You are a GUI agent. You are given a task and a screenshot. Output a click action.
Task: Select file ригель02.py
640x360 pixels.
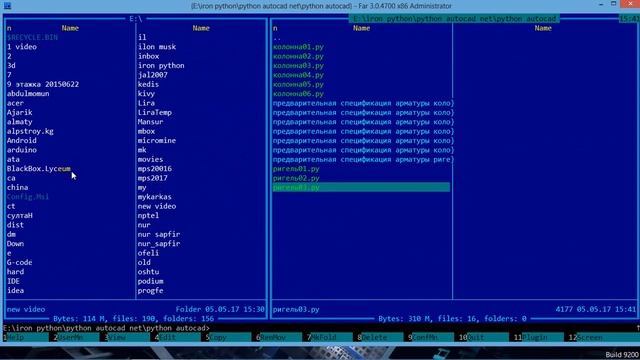click(296, 178)
